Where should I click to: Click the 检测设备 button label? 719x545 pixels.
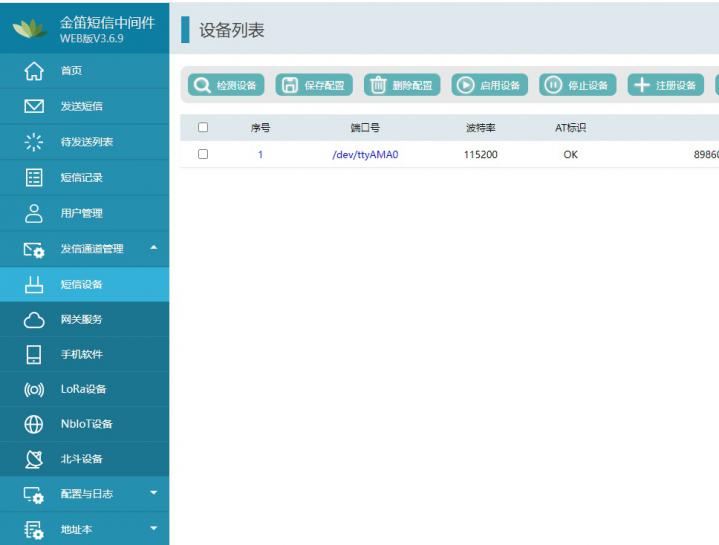236,86
